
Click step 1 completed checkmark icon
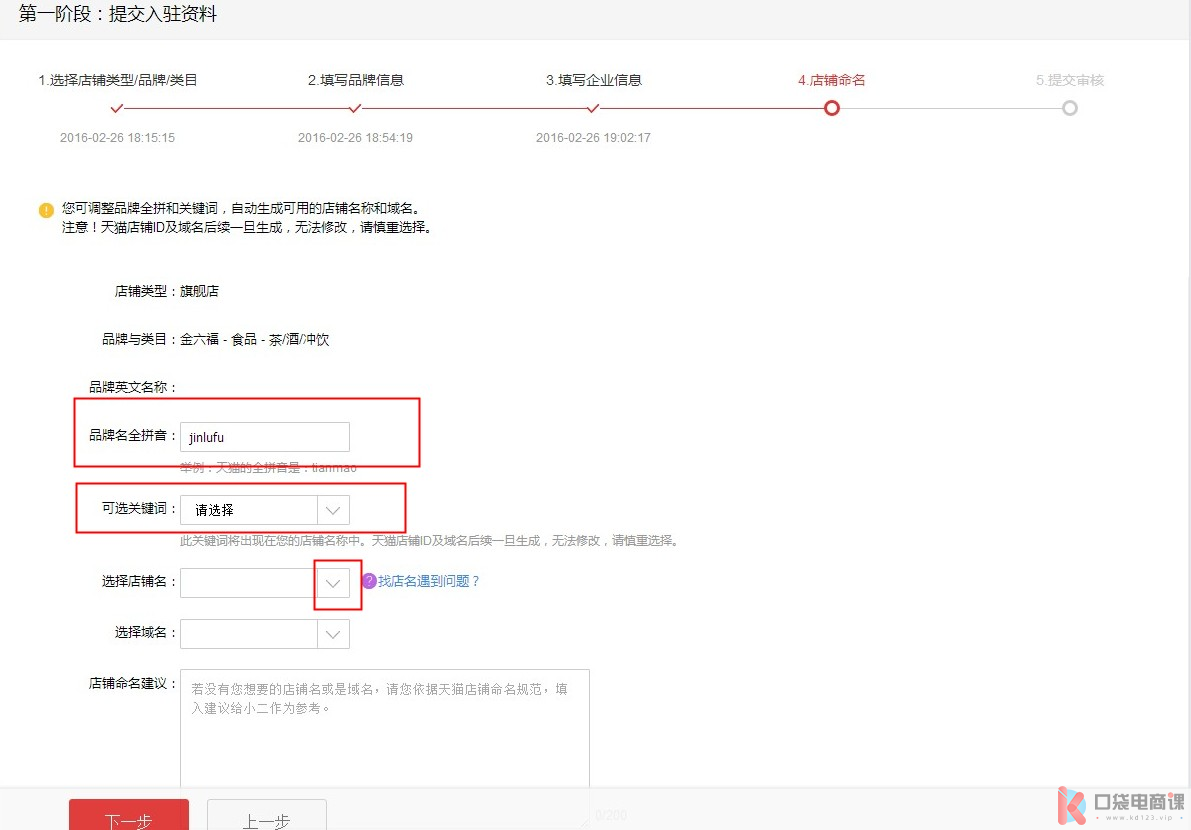(117, 108)
